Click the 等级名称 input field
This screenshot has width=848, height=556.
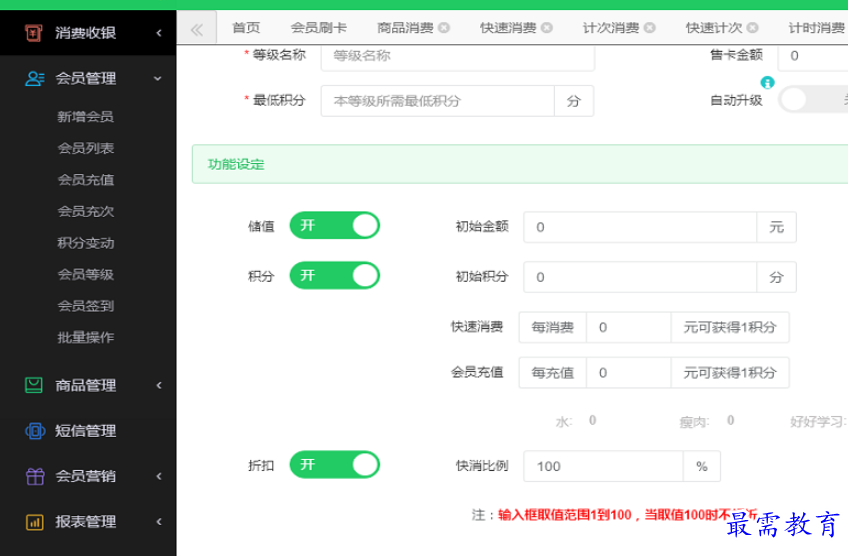pyautogui.click(x=457, y=56)
